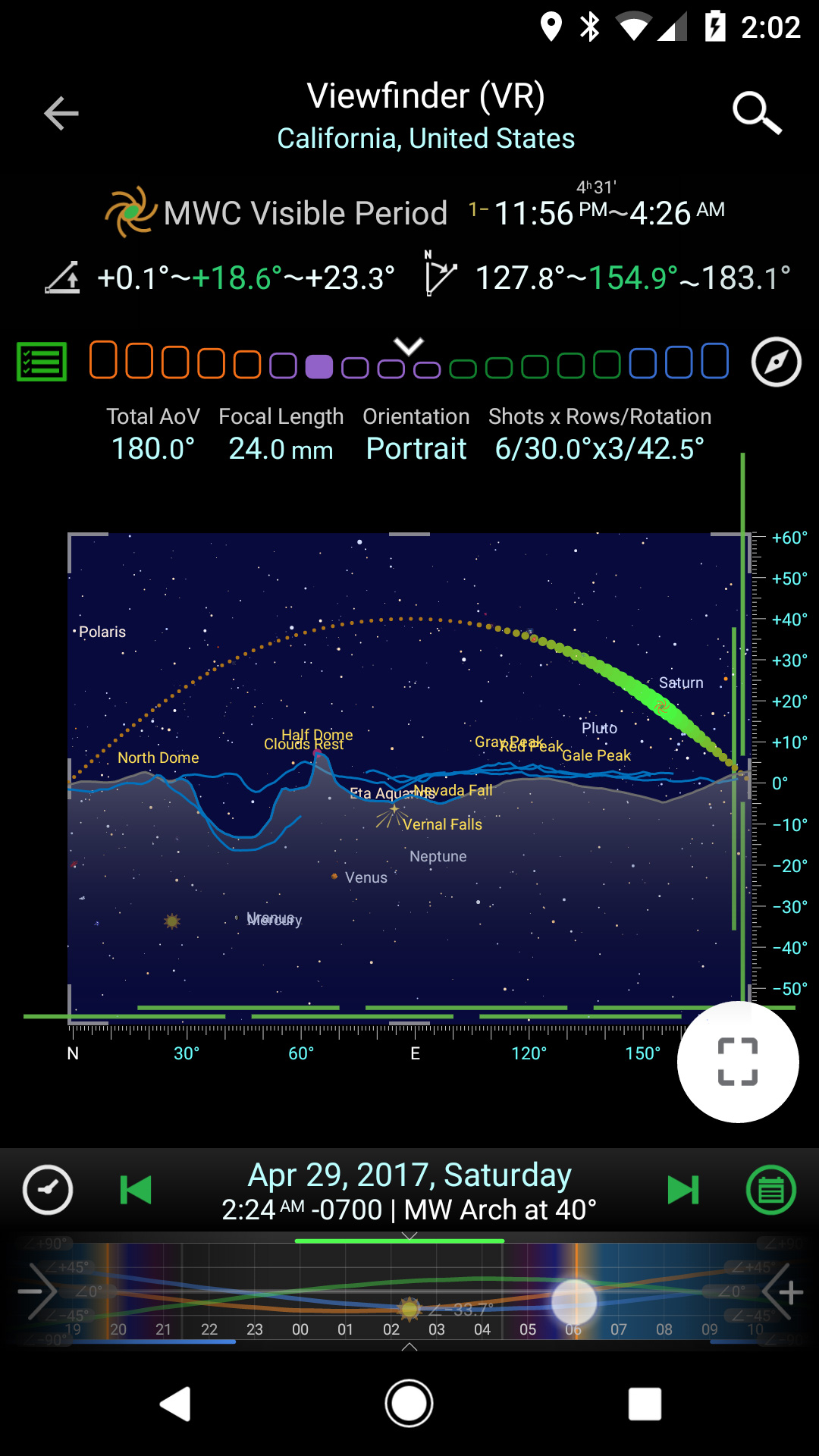Tap the California, United States location link
The height and width of the screenshot is (1456, 819).
[x=425, y=139]
